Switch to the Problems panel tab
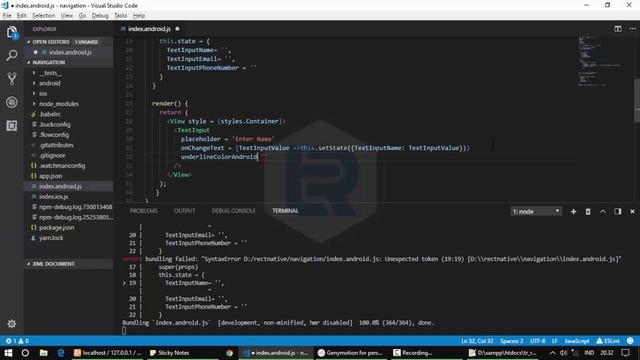The image size is (640, 360). [143, 211]
